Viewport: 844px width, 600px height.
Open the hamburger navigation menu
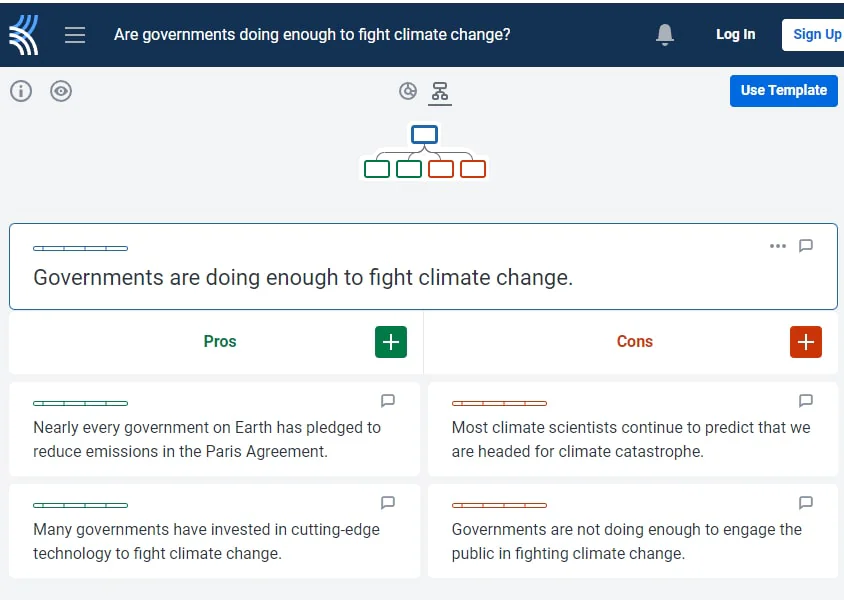[x=75, y=34]
